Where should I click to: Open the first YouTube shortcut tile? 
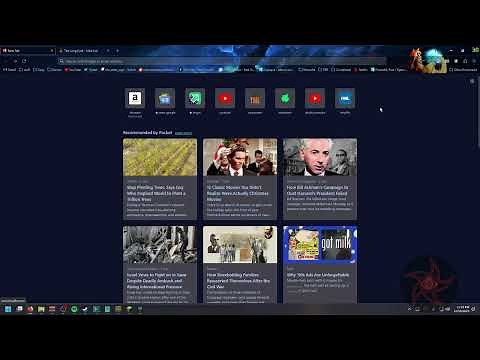[x=225, y=98]
